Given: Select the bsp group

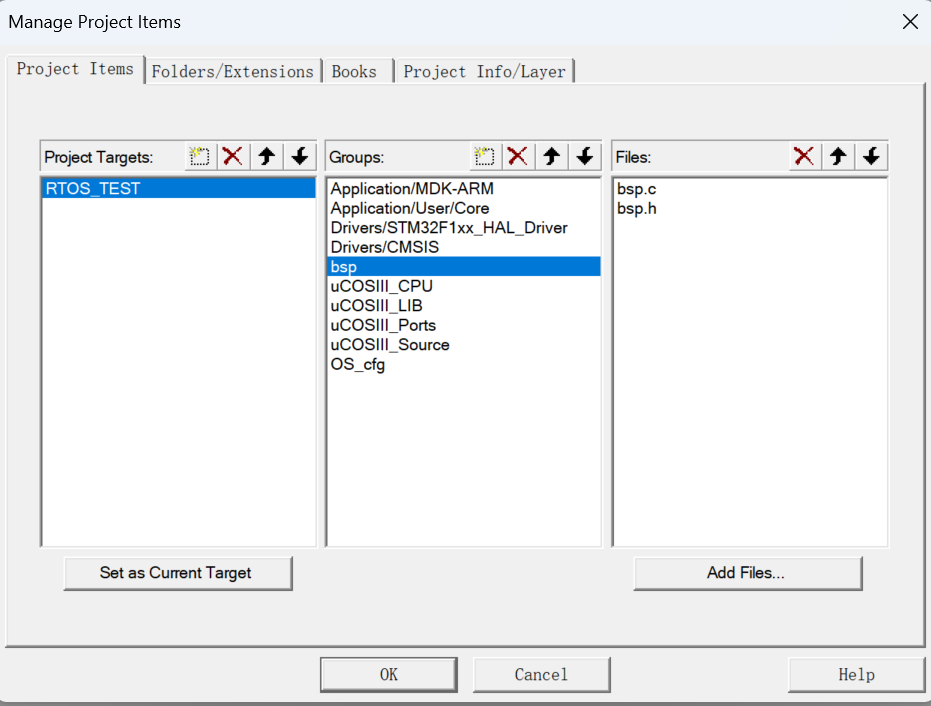Looking at the screenshot, I should pos(464,267).
